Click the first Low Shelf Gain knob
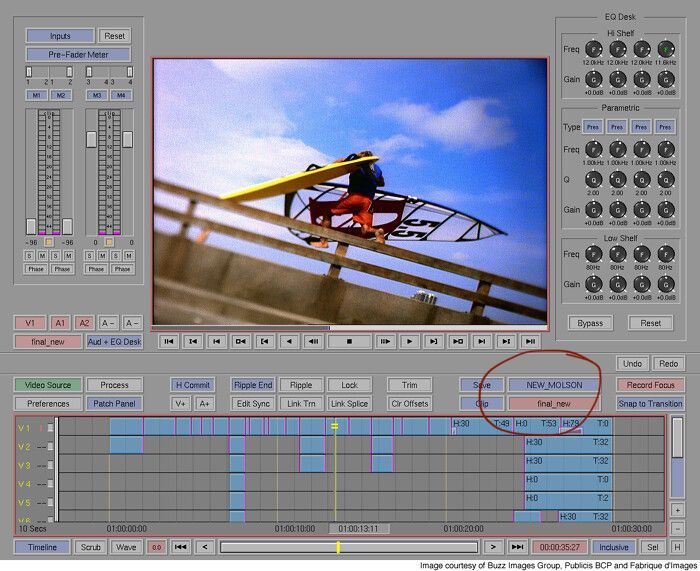 [x=593, y=284]
